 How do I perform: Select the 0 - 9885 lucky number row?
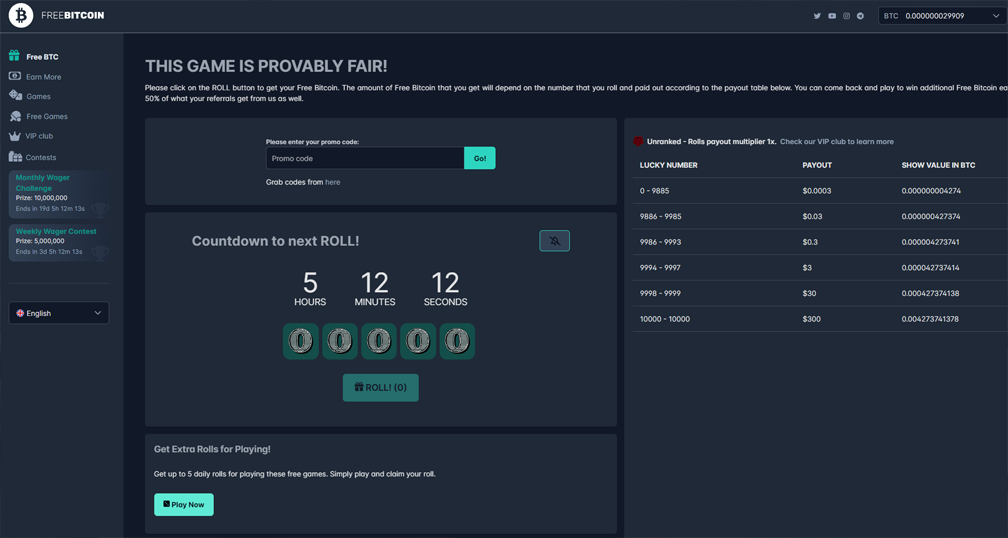820,191
